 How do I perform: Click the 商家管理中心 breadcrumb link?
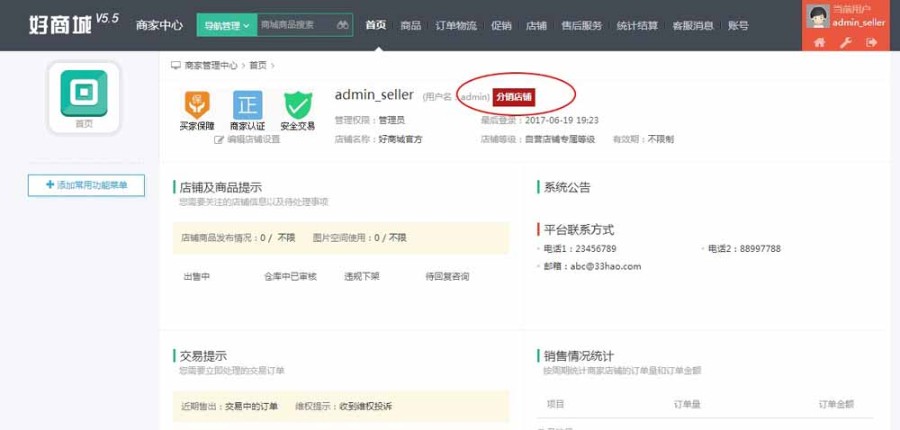tap(211, 65)
